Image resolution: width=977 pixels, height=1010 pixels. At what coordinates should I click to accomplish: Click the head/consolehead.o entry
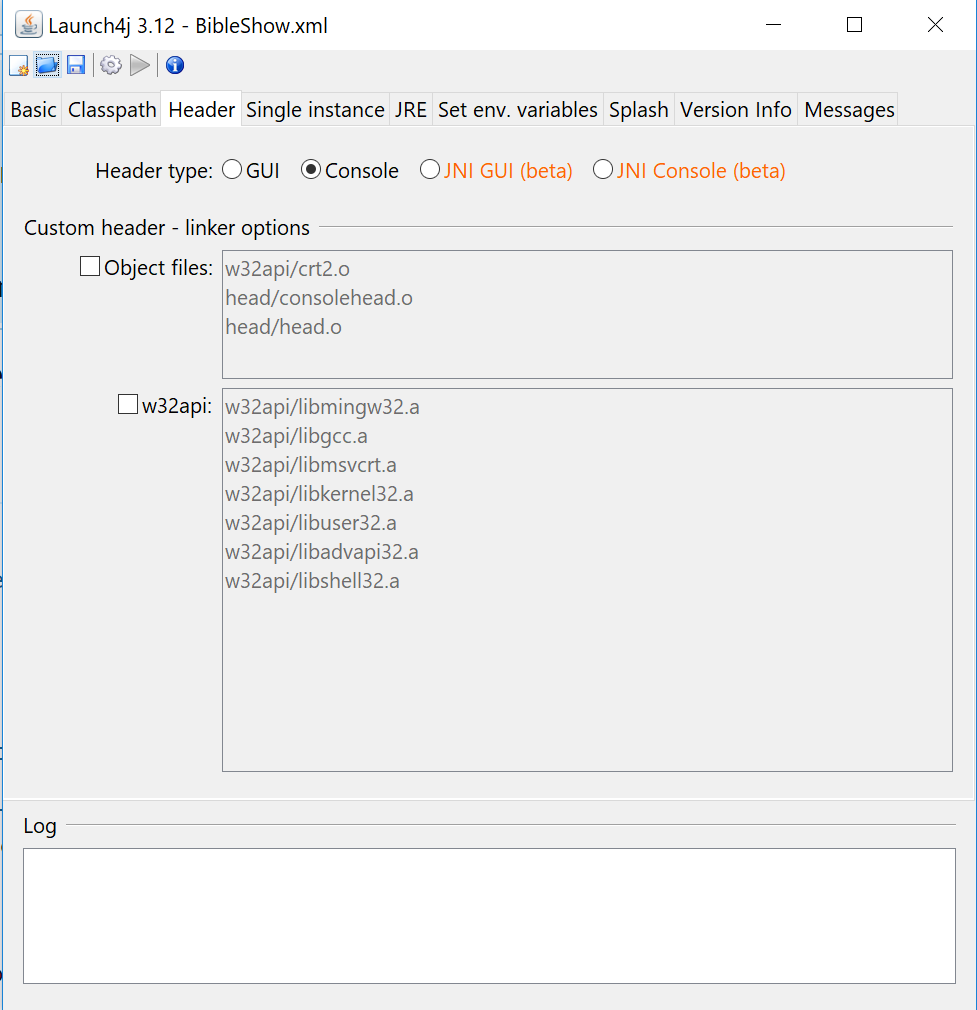tap(319, 298)
